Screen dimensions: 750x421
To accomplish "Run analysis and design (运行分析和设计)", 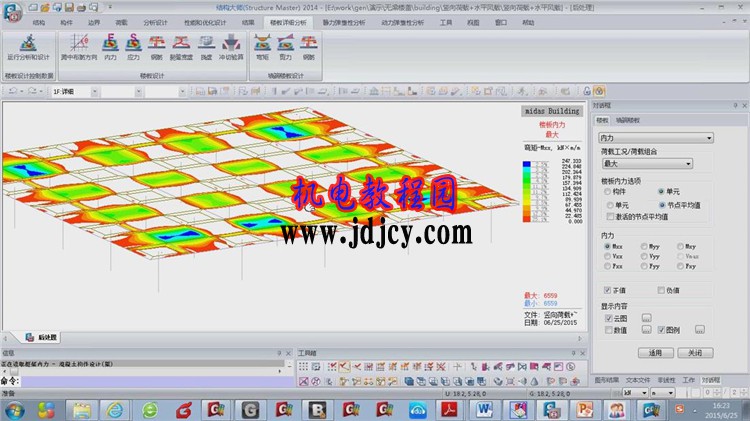I will pos(28,48).
